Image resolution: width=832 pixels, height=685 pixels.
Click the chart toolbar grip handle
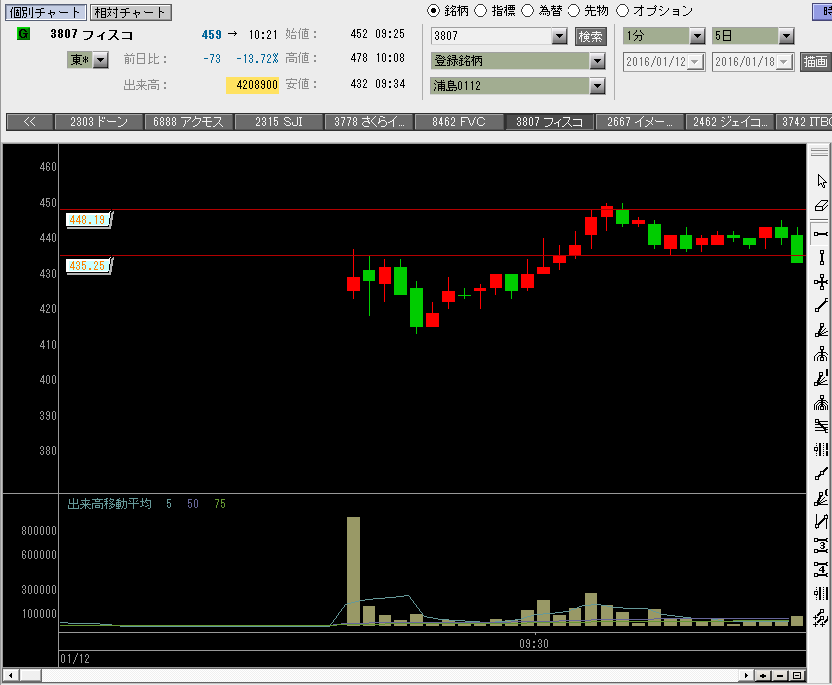[x=819, y=152]
